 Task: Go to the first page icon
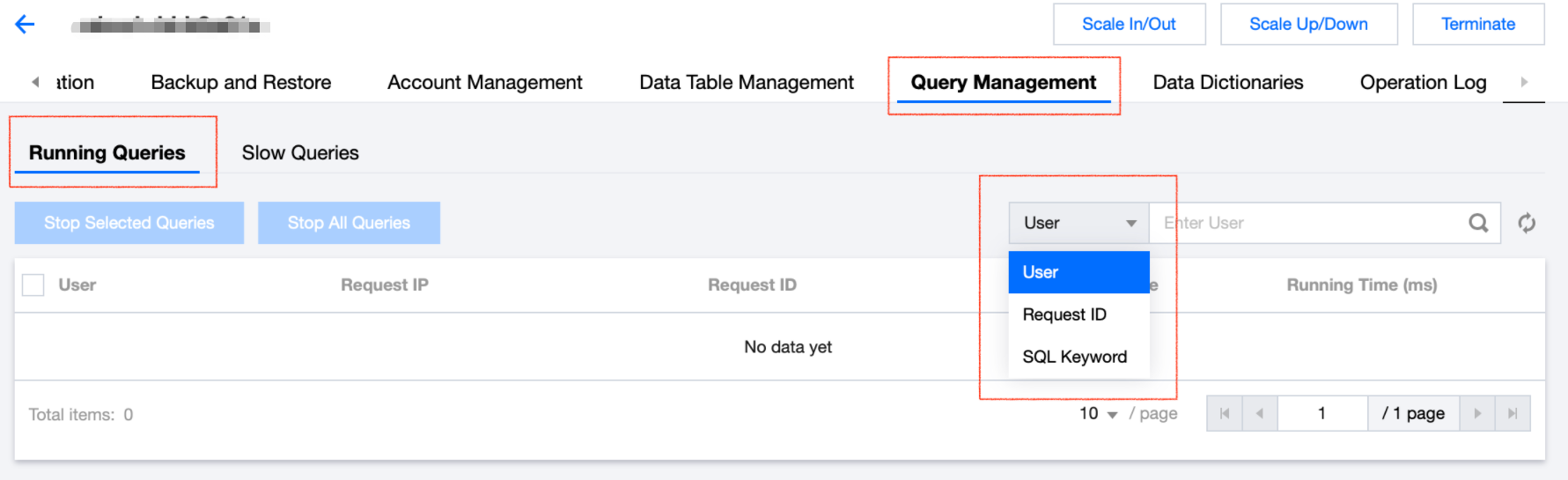1225,413
